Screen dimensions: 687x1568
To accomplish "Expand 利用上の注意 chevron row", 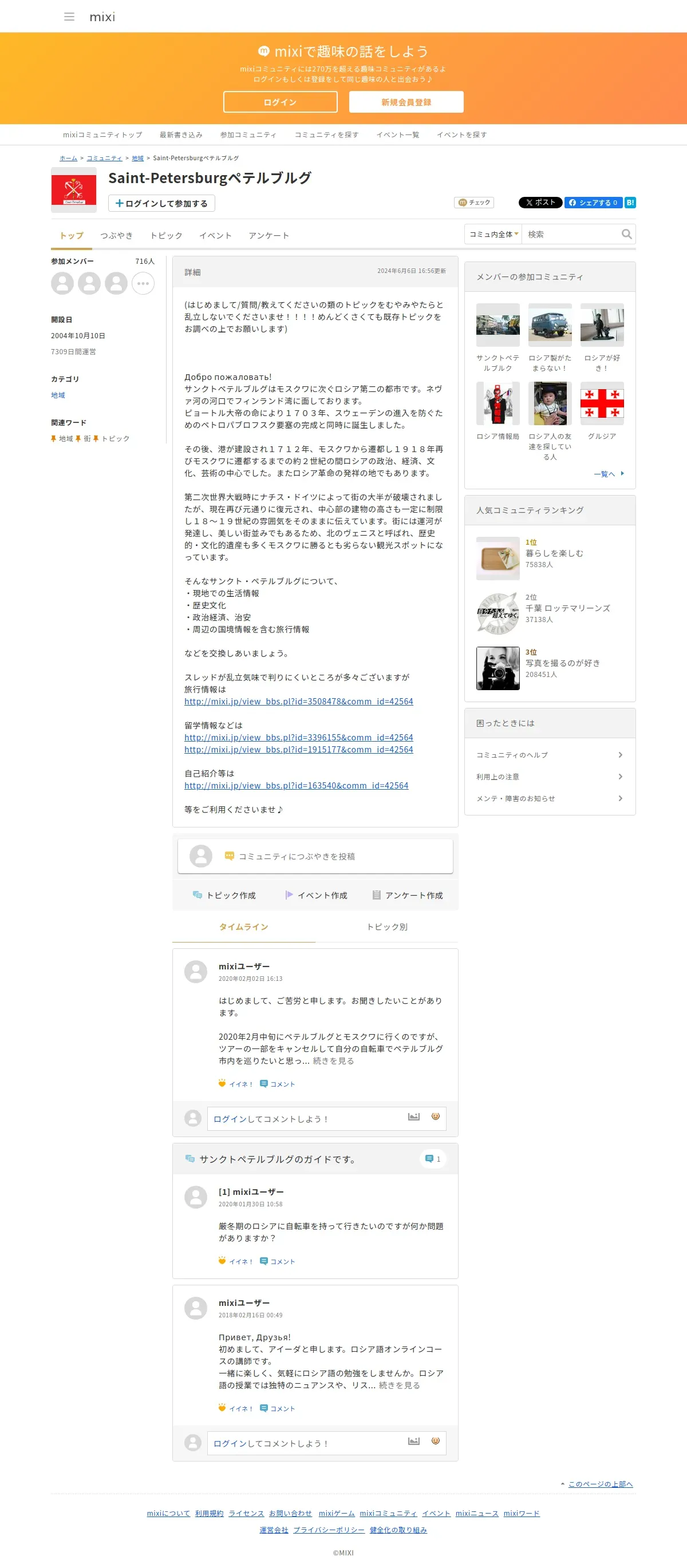I will (550, 777).
